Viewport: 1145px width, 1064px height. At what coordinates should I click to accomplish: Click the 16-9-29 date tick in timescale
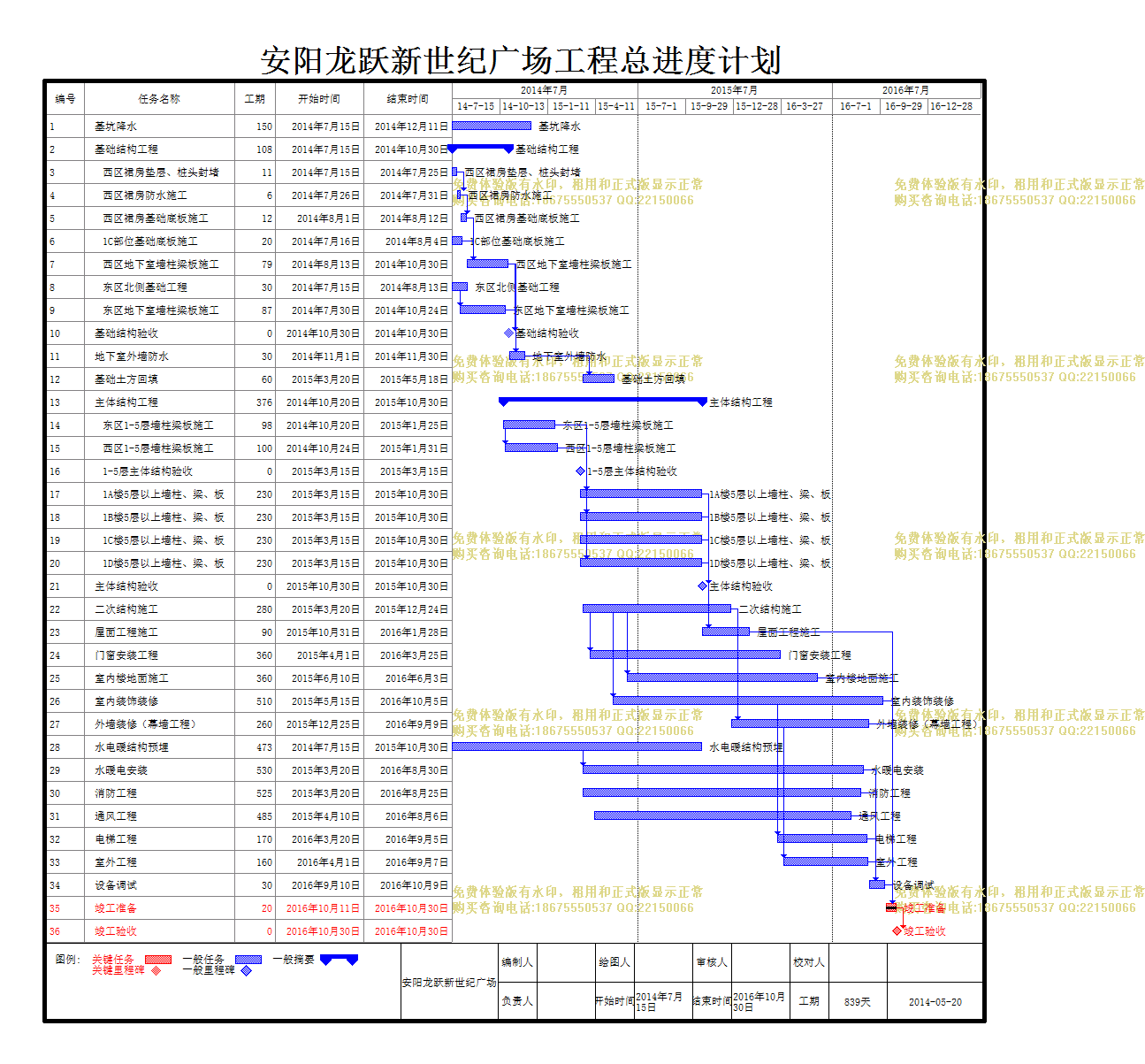tap(904, 106)
